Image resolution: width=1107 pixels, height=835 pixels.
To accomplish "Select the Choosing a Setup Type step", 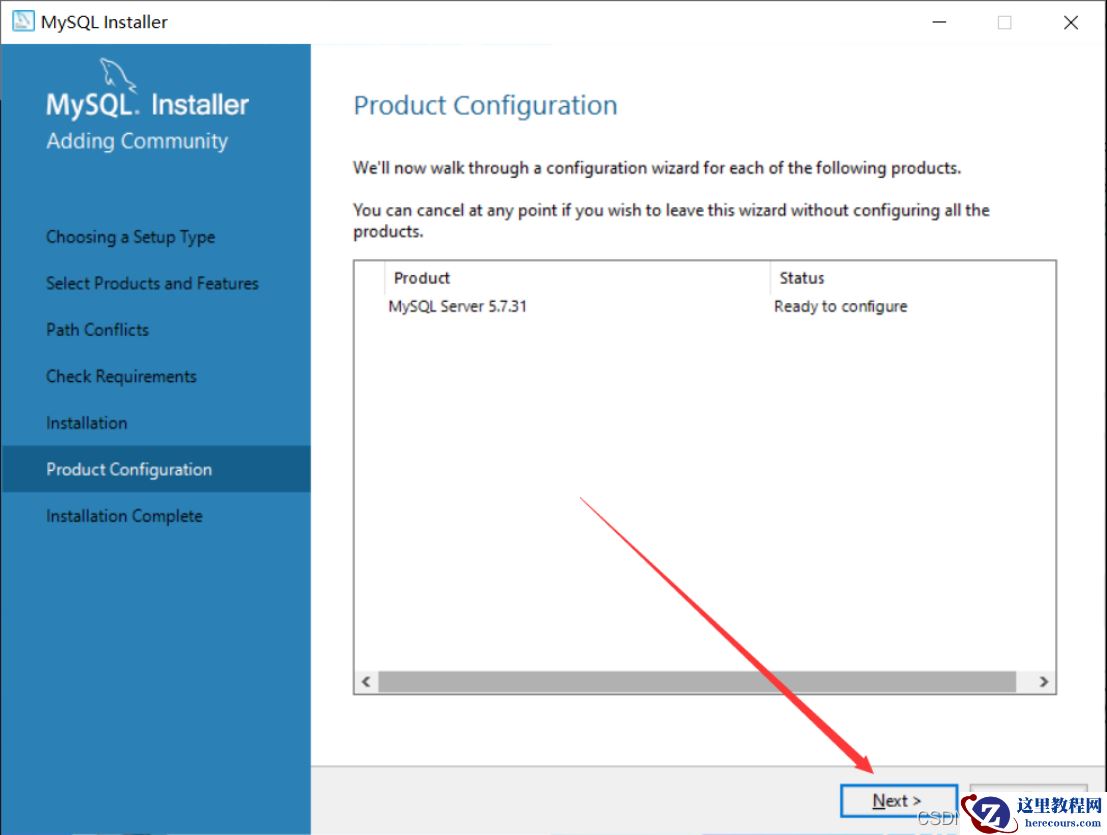I will [130, 237].
